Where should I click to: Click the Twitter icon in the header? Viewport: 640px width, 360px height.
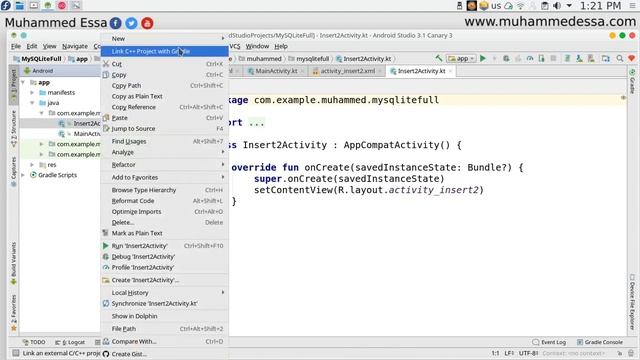click(x=131, y=23)
